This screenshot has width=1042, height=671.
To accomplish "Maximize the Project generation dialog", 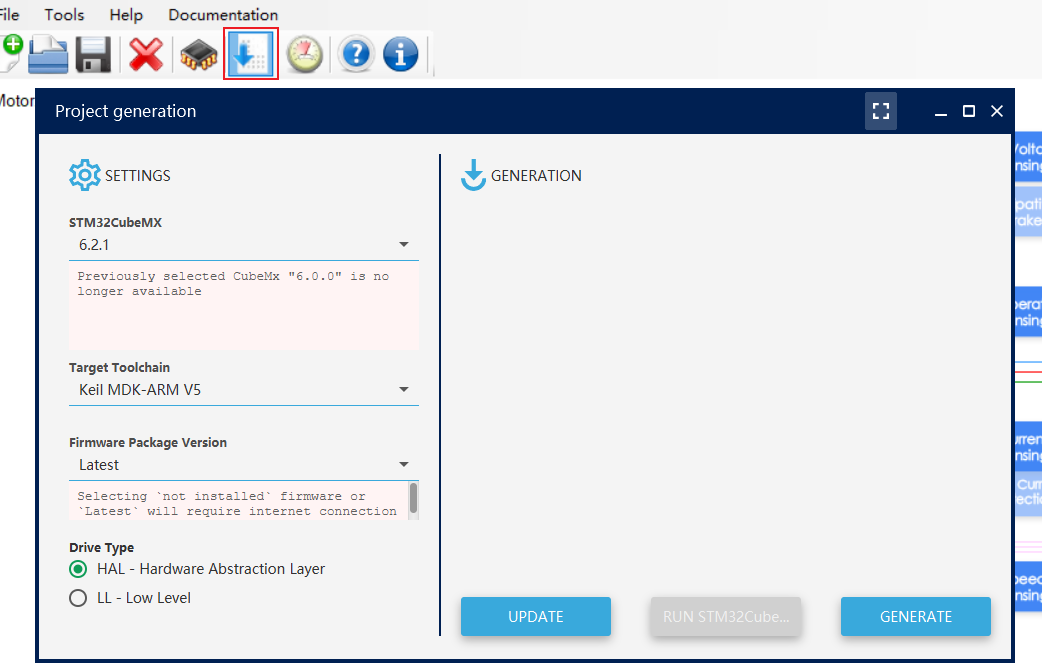I will (969, 111).
